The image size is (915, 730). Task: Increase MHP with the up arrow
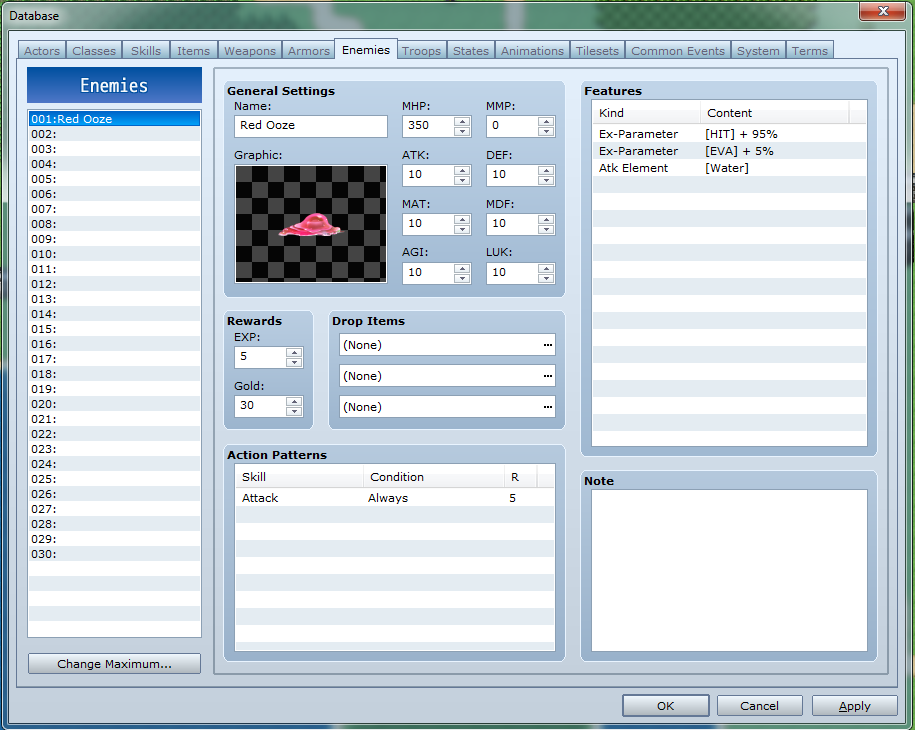462,121
